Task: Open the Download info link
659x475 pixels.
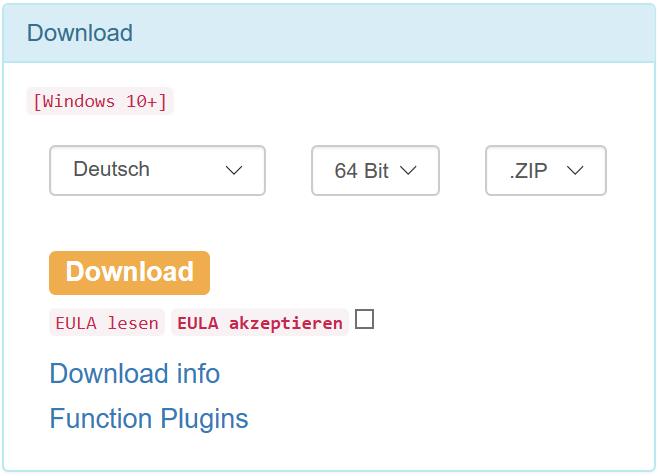Action: coord(134,374)
